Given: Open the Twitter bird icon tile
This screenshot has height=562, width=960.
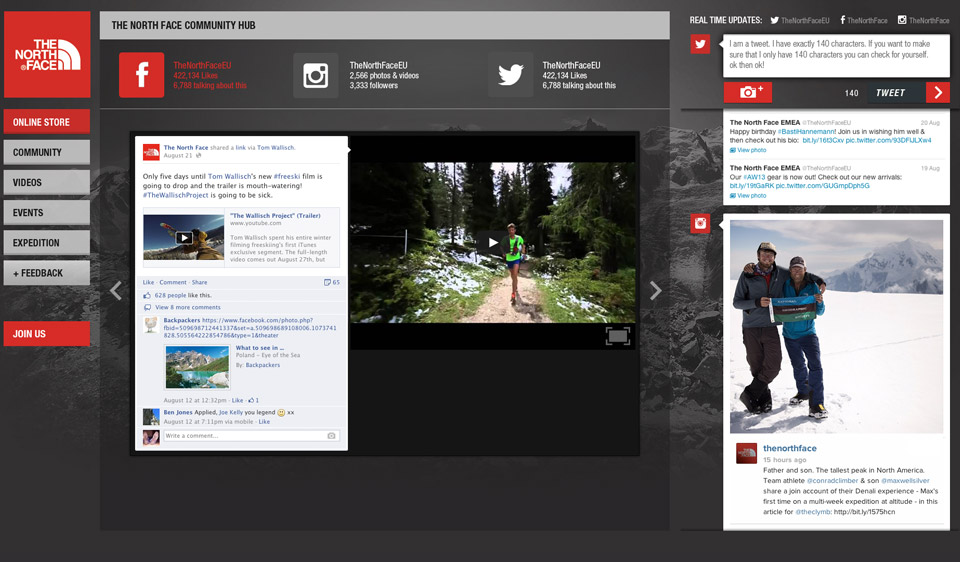Looking at the screenshot, I should coord(511,75).
